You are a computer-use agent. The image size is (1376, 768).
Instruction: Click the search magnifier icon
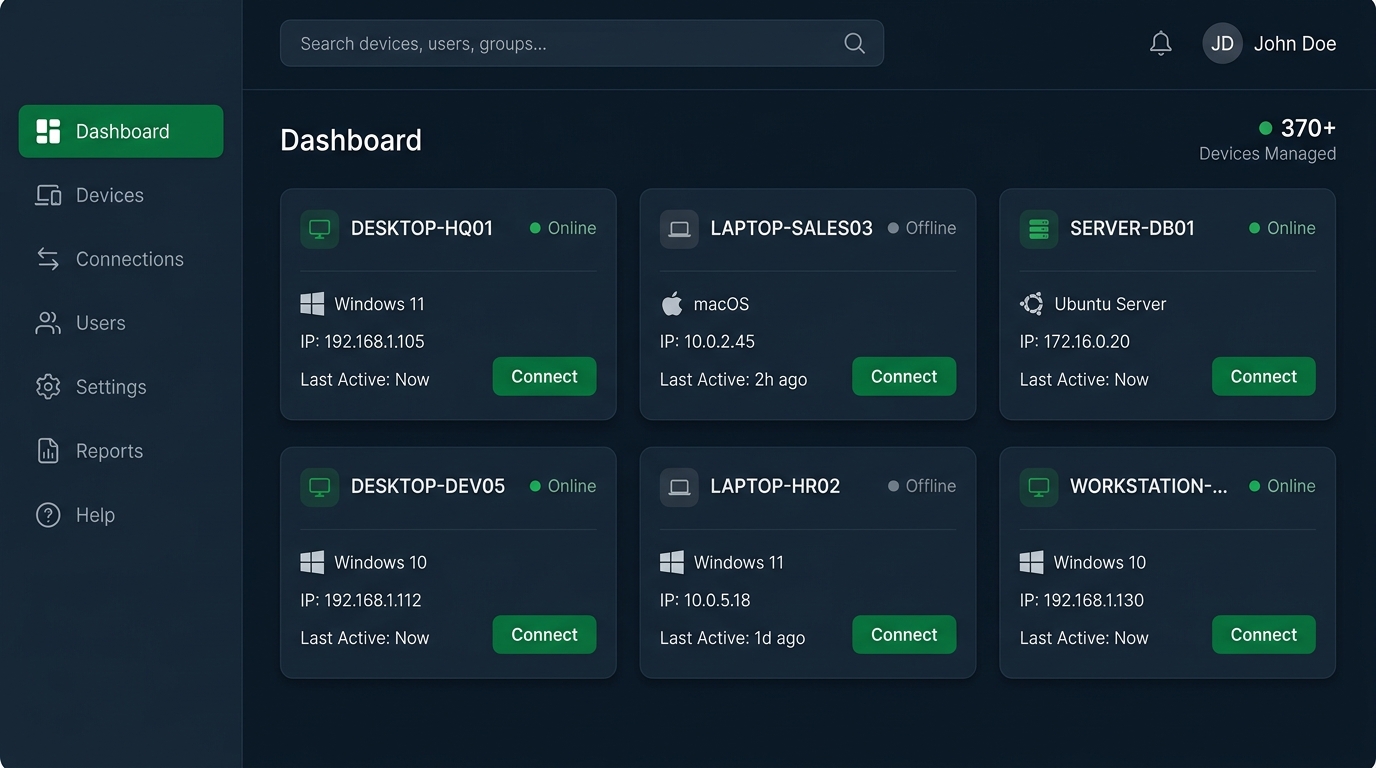click(x=854, y=43)
